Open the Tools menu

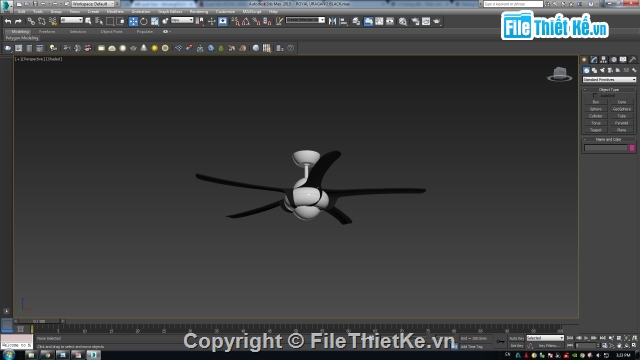tap(38, 11)
